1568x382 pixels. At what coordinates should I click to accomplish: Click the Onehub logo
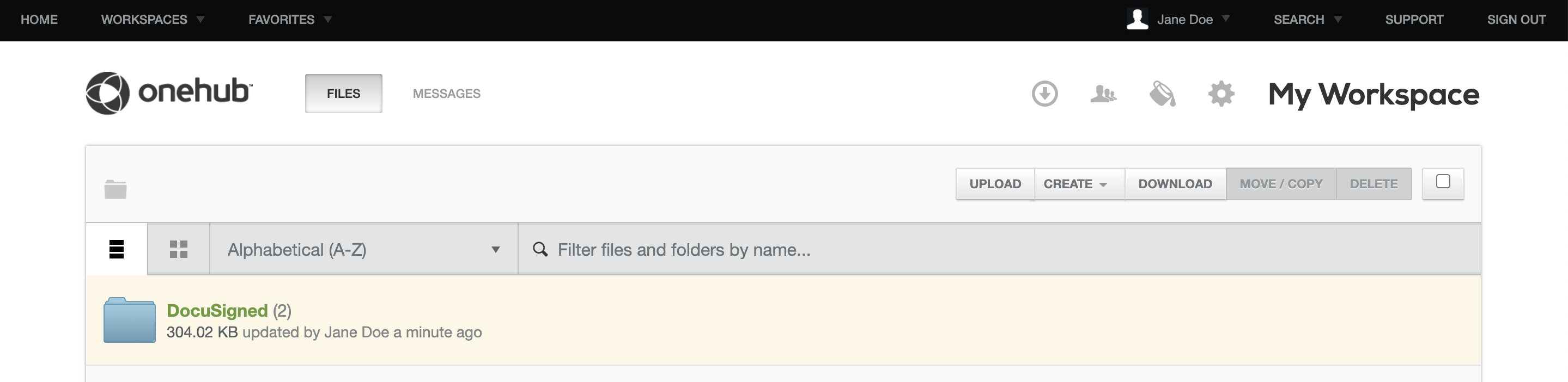tap(168, 93)
